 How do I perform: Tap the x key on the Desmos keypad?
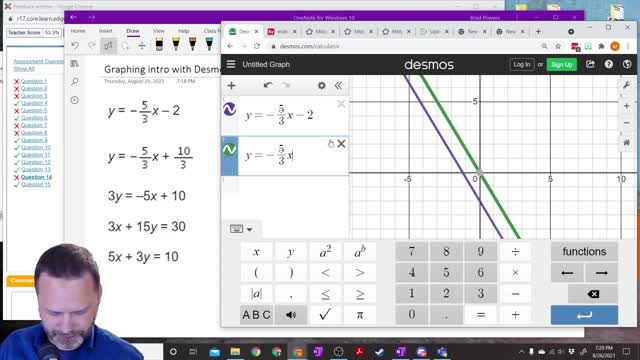256,252
